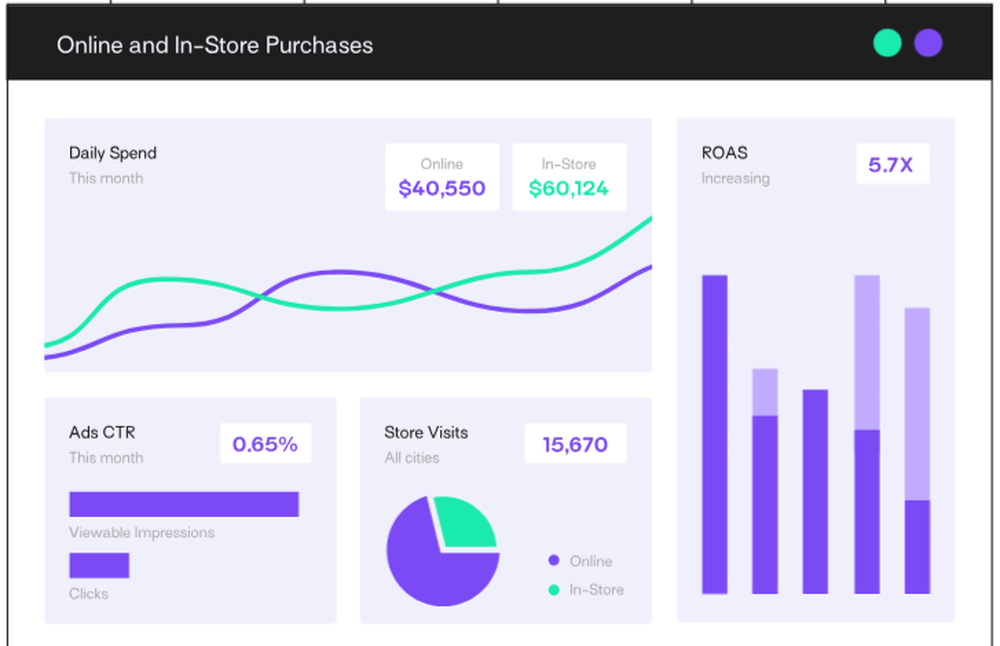The height and width of the screenshot is (646, 1000).
Task: Click the "ROAS" heading
Action: (724, 153)
